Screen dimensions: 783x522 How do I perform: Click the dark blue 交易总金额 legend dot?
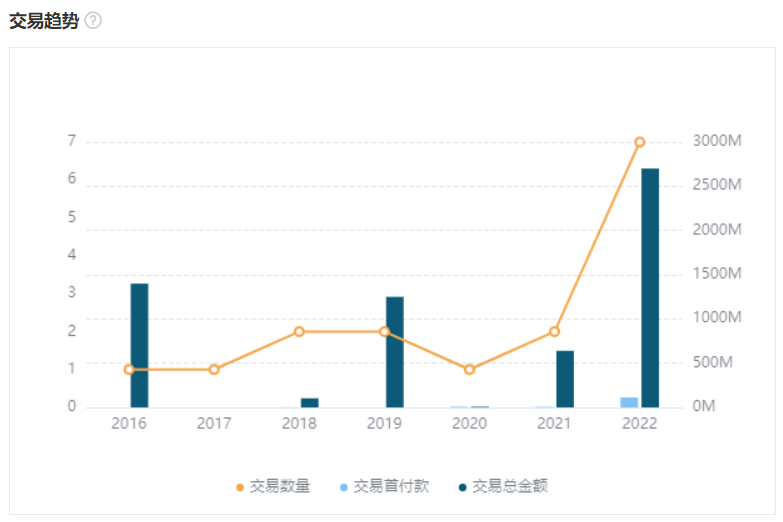[x=462, y=487]
